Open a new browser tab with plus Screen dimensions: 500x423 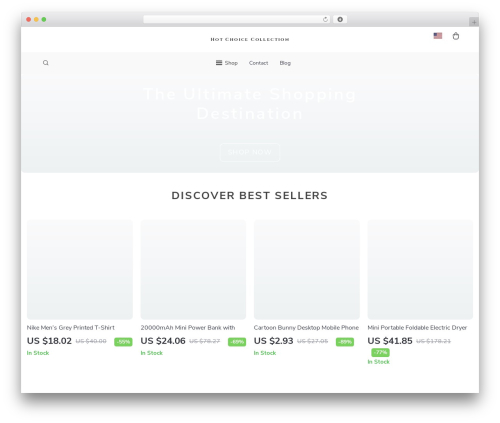[x=474, y=22]
